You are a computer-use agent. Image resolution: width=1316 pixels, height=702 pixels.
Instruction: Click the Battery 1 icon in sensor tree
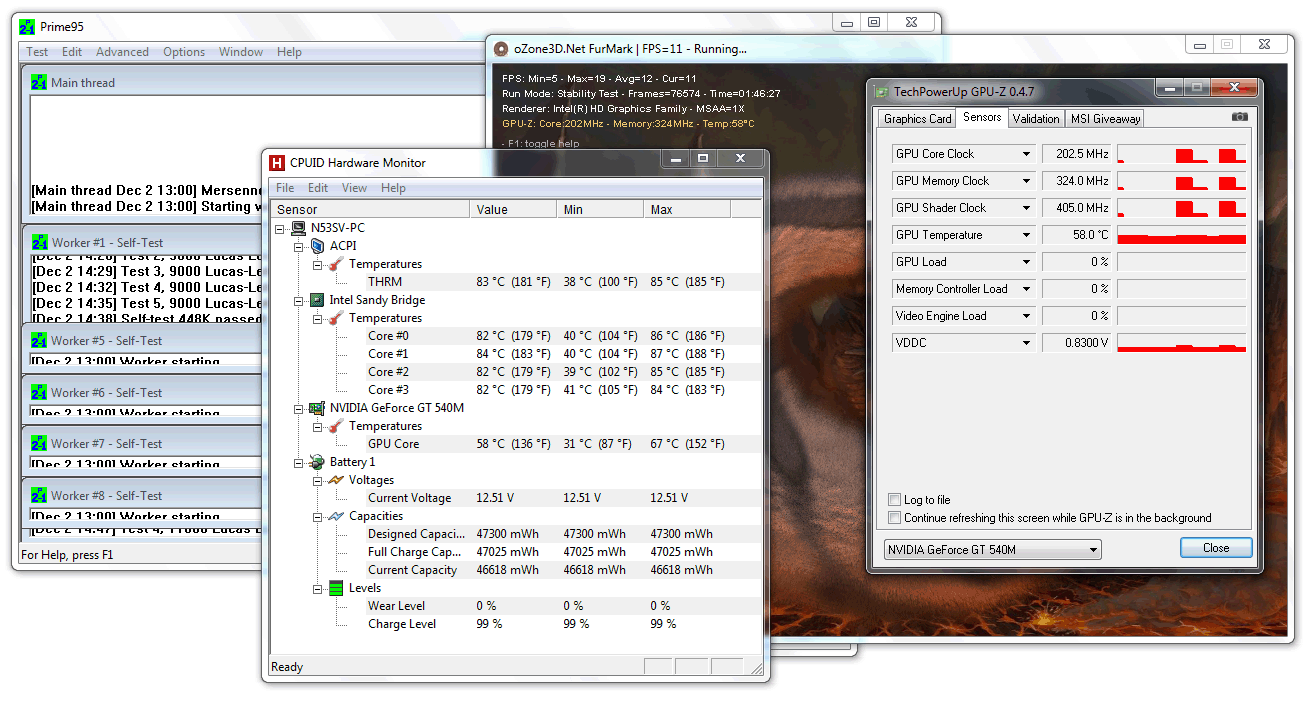pyautogui.click(x=318, y=461)
